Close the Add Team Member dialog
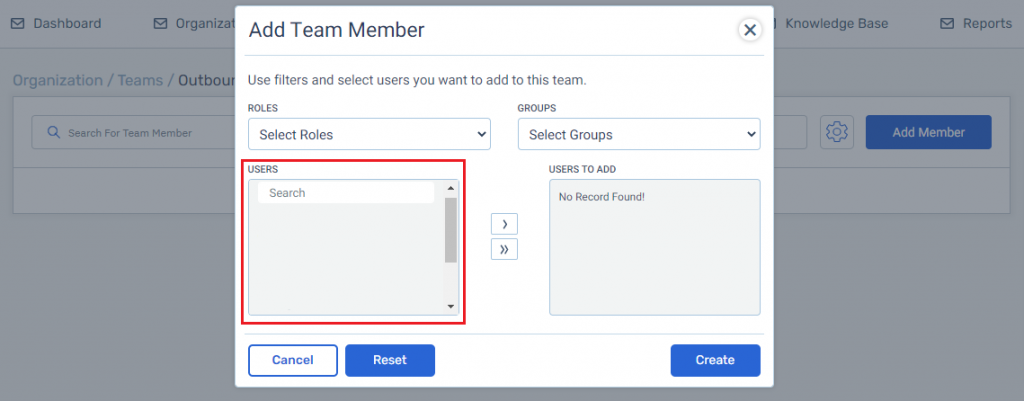Image resolution: width=1024 pixels, height=401 pixels. (750, 29)
